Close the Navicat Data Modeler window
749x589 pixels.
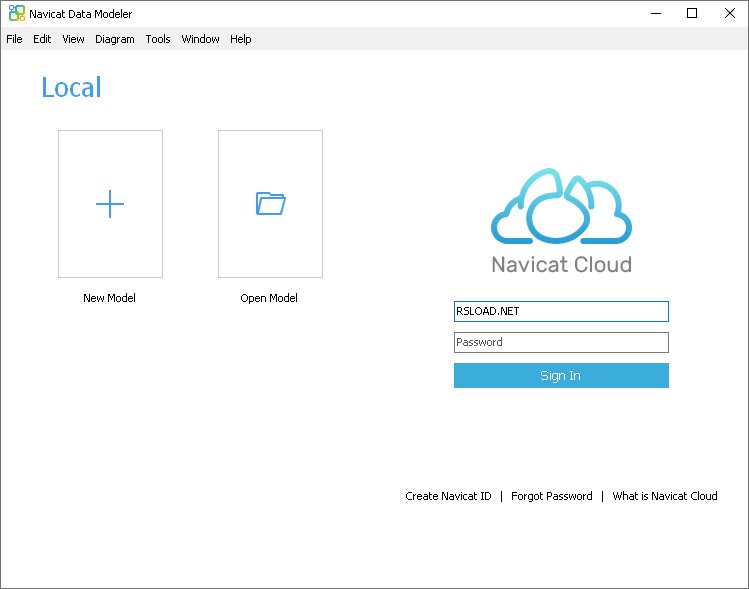pyautogui.click(x=729, y=13)
